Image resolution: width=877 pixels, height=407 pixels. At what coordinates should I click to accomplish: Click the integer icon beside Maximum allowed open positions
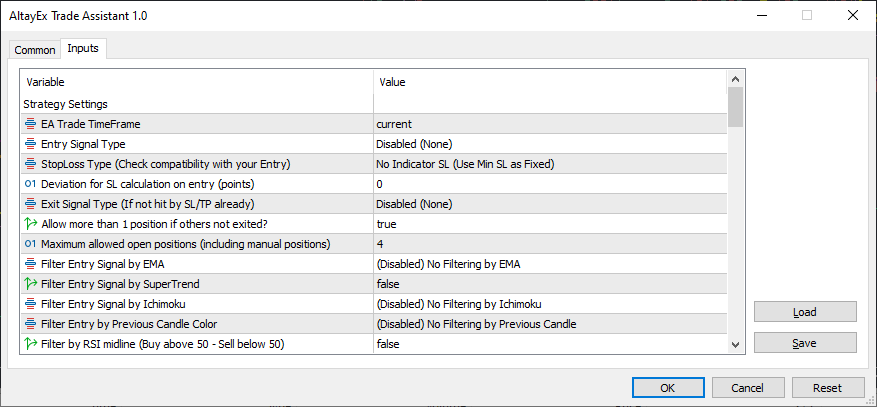coord(31,244)
